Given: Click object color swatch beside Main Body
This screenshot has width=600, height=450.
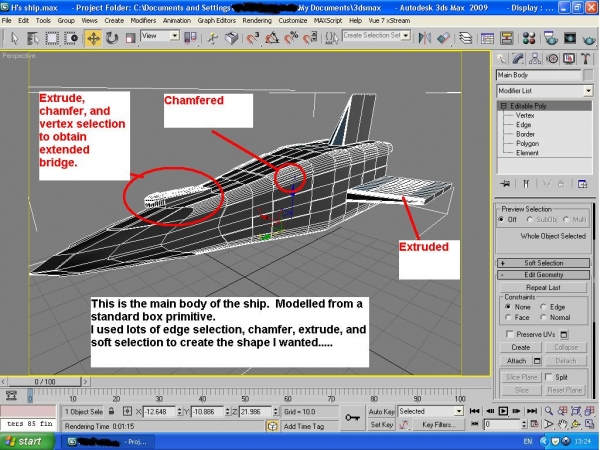Looking at the screenshot, I should point(589,75).
